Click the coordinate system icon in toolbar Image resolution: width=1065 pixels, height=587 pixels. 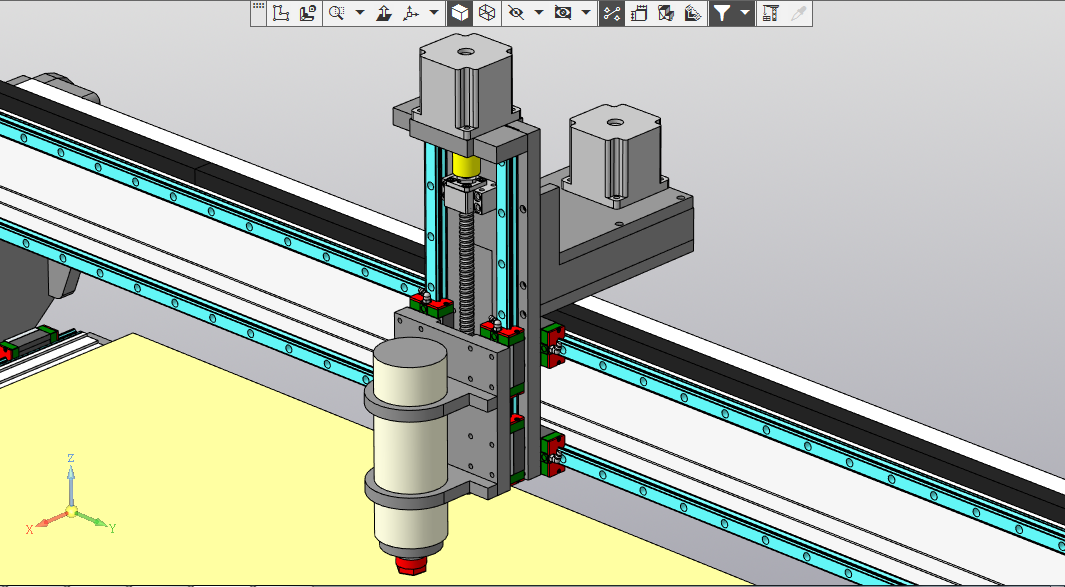[281, 13]
